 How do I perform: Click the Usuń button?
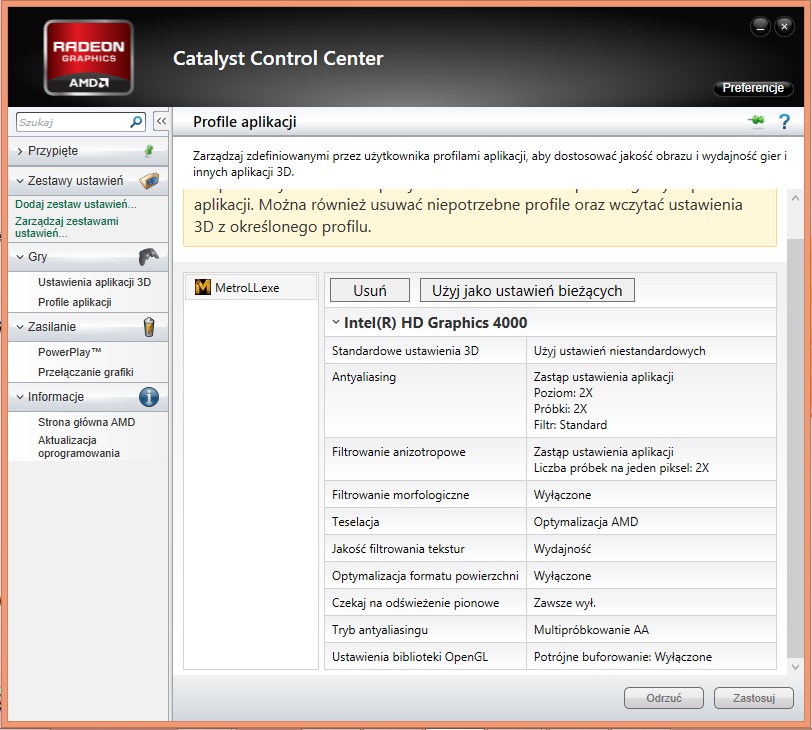370,290
